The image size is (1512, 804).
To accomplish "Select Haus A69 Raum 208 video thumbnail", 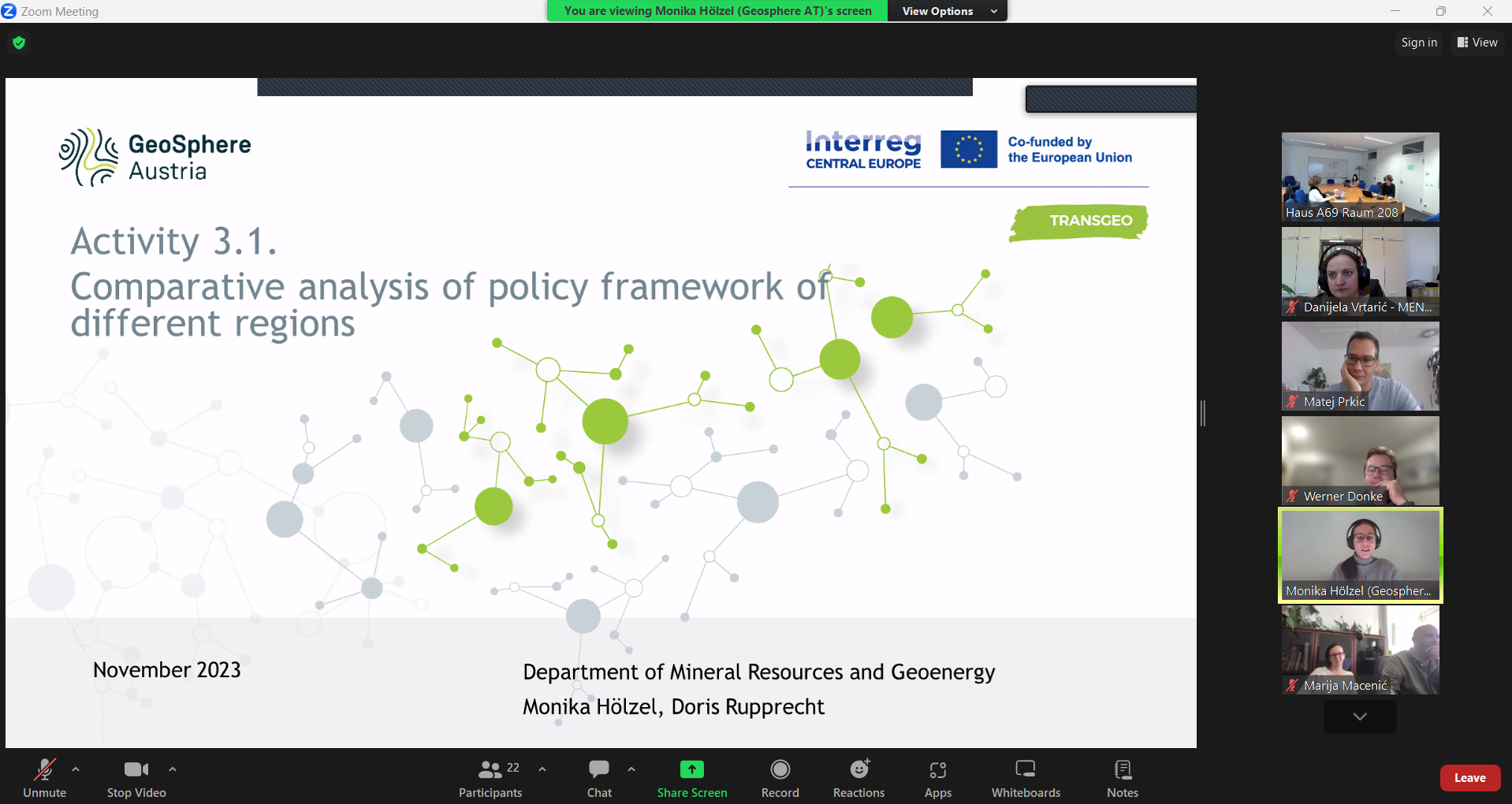I will (x=1361, y=177).
